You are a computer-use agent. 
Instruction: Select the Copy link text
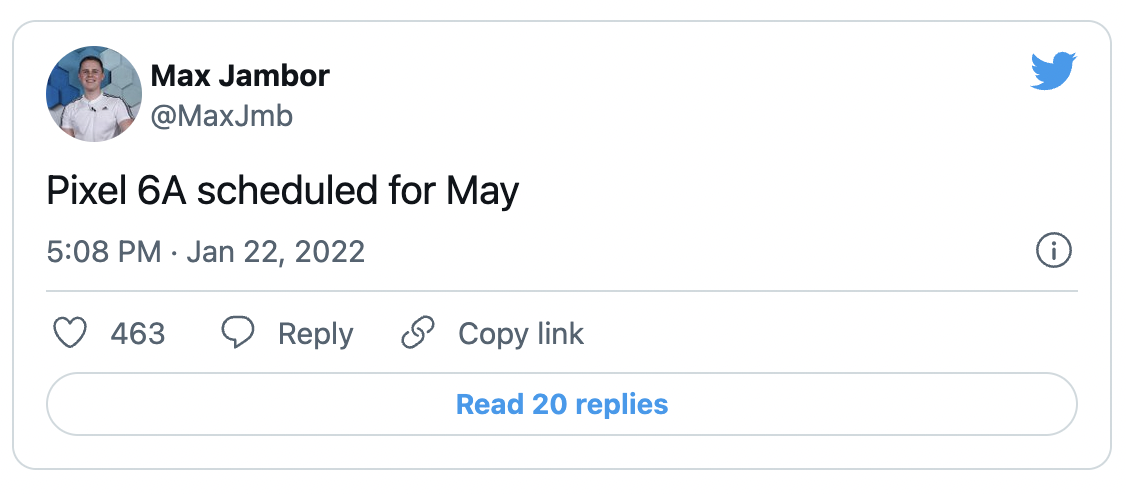pos(520,333)
